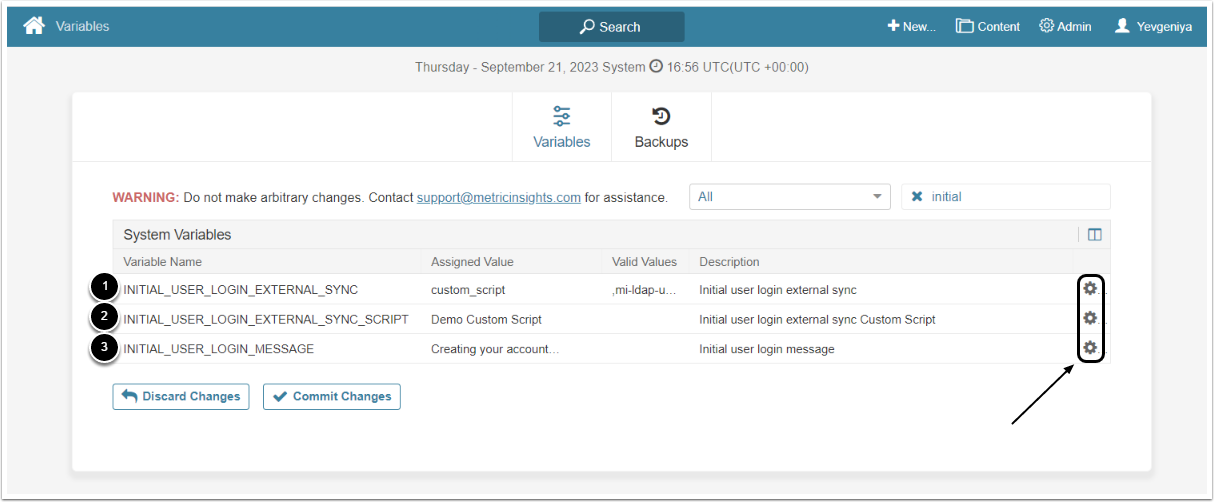Open gear for INITIAL_USER_LOGIN_EXTERNAL_SYNC row
The image size is (1214, 502).
[x=1090, y=289]
